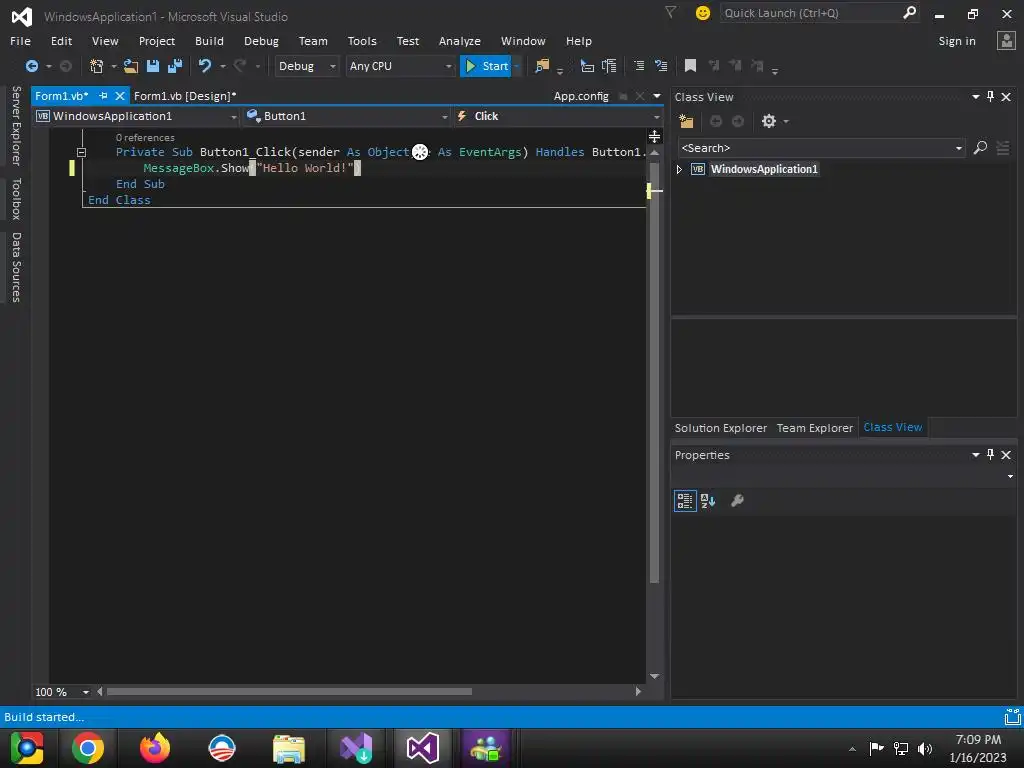
Task: Switch to Form1.vb [Design] tab
Action: pyautogui.click(x=185, y=96)
